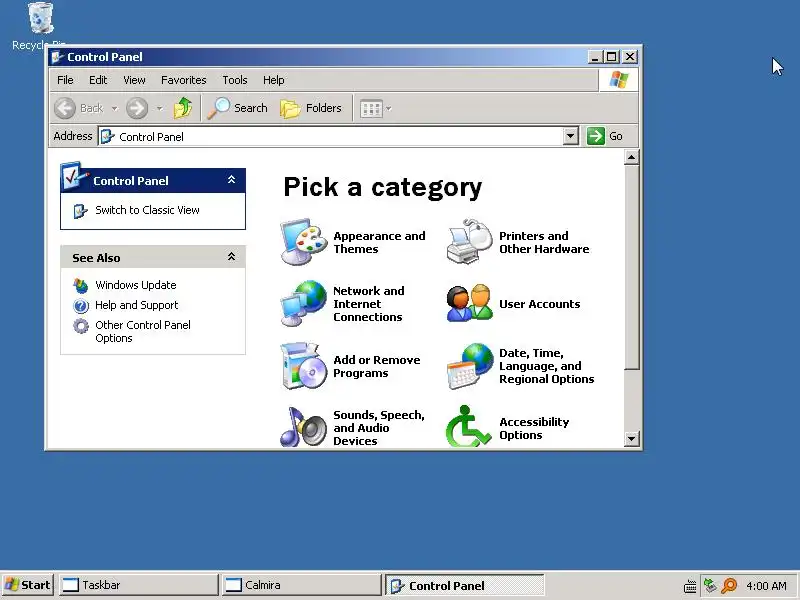Click the network connection tray icon

click(x=710, y=585)
